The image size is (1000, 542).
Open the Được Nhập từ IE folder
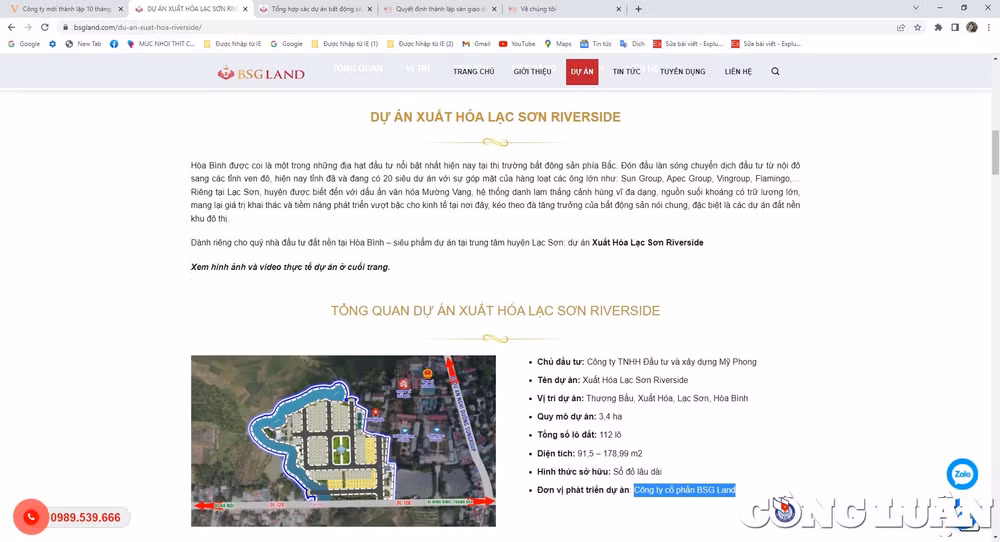tap(232, 44)
